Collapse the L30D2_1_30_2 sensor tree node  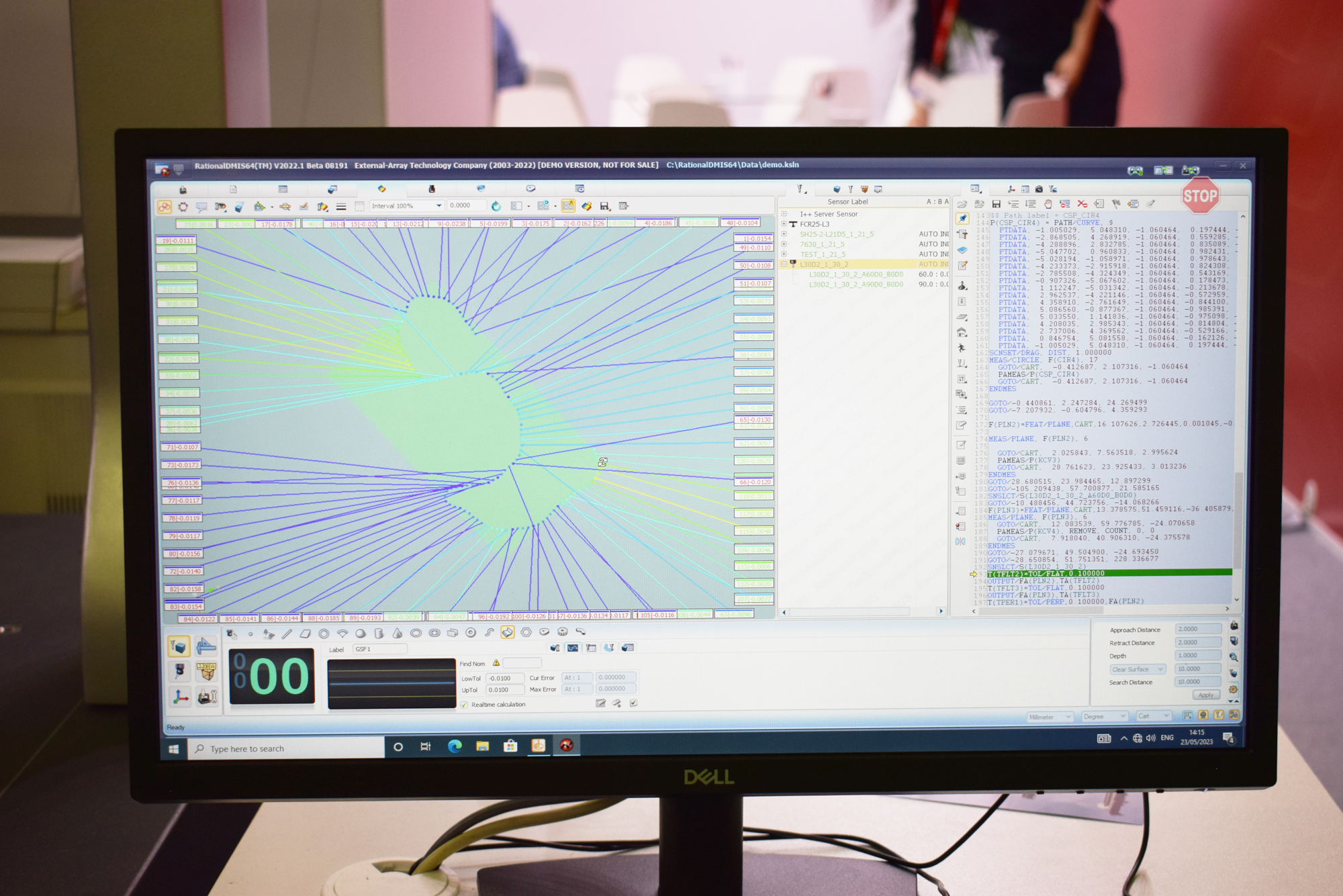click(x=784, y=264)
